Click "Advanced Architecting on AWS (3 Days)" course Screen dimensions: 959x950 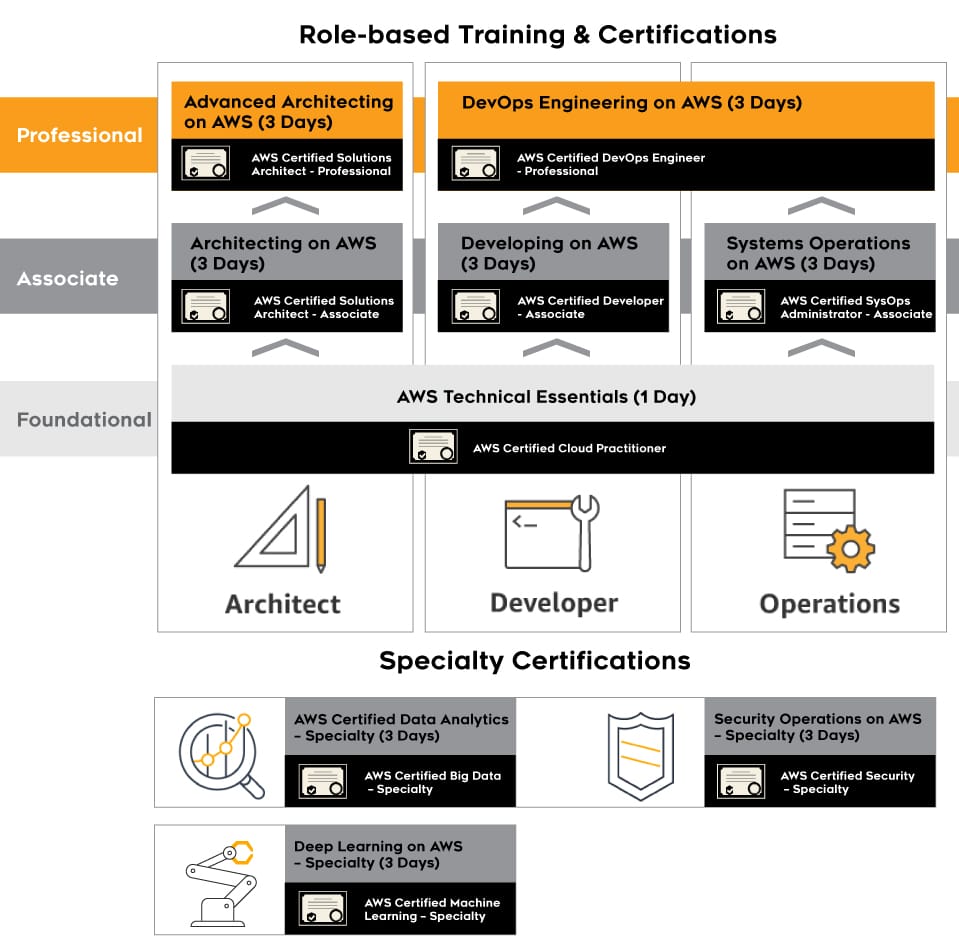coord(289,111)
